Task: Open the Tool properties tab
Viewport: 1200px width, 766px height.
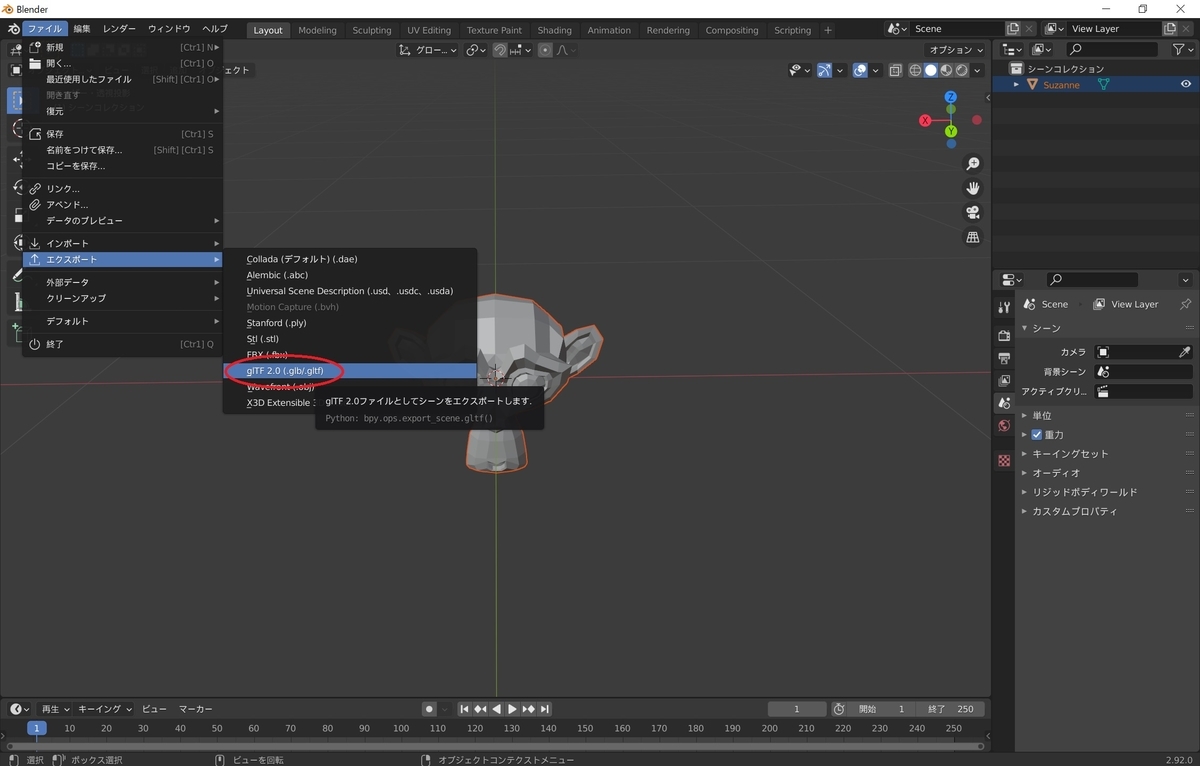Action: coord(1005,307)
